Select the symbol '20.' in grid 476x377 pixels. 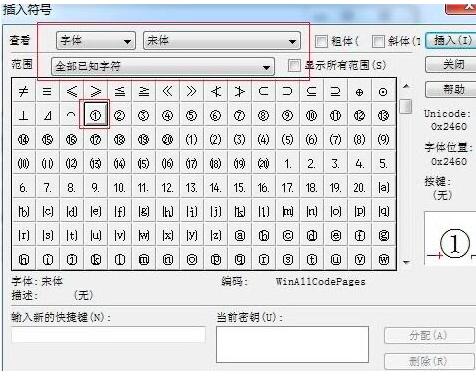pyautogui.click(x=359, y=187)
